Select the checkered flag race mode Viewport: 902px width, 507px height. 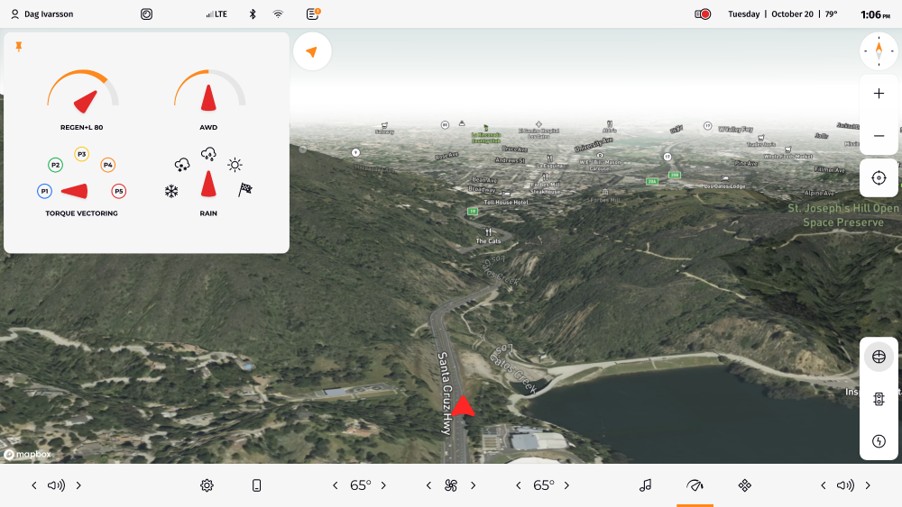pyautogui.click(x=245, y=190)
